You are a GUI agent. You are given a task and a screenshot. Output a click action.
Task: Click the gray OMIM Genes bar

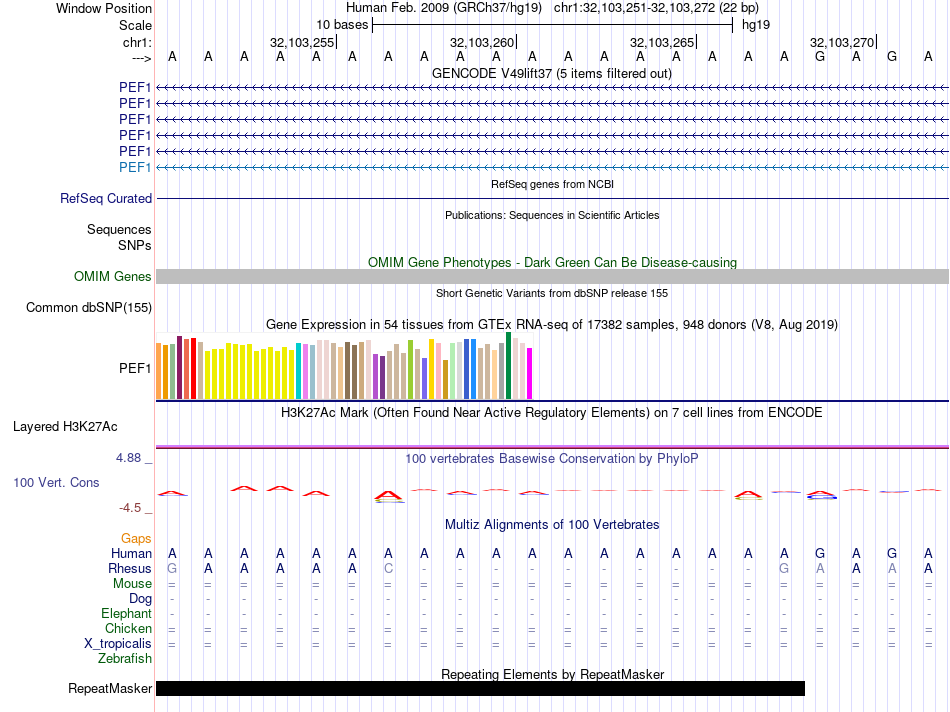pyautogui.click(x=552, y=277)
